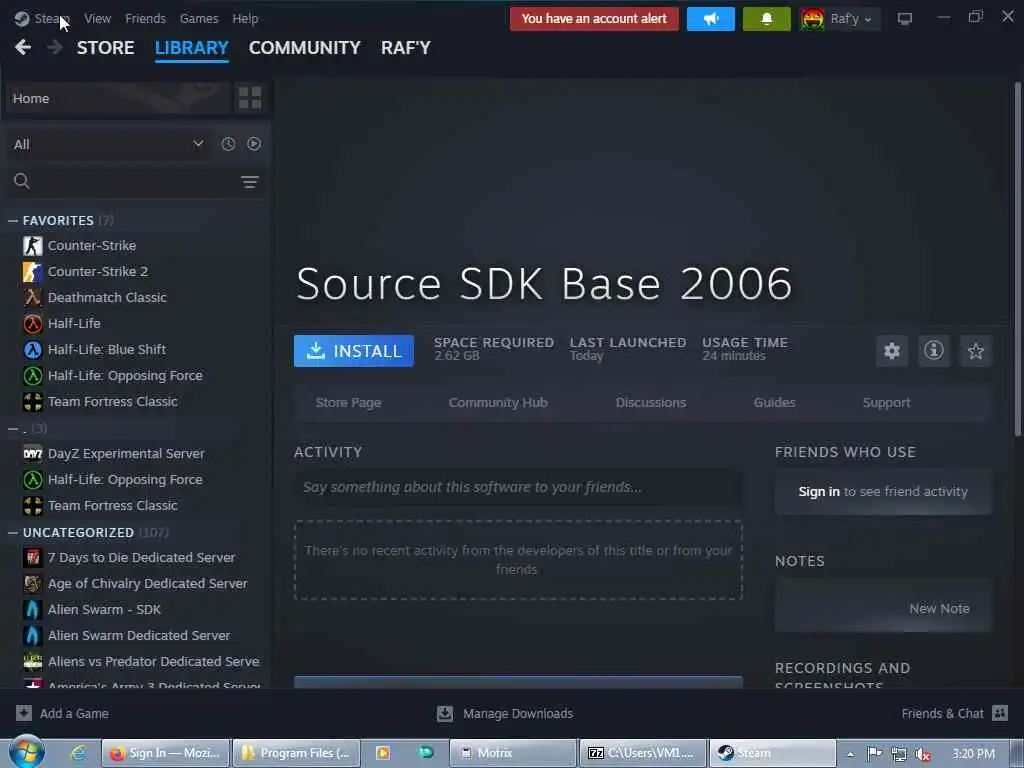The height and width of the screenshot is (768, 1024).
Task: Click the back navigation arrow
Action: (x=23, y=47)
